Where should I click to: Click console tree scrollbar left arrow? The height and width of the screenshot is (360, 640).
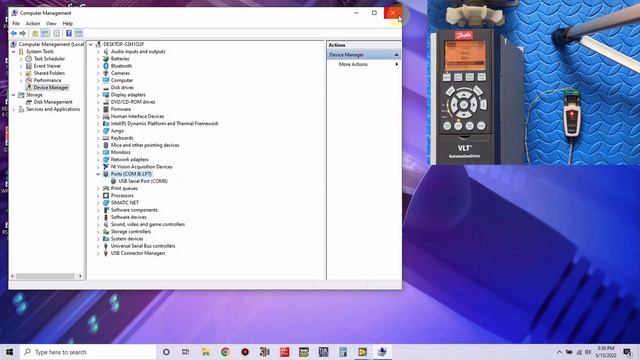[x=13, y=276]
